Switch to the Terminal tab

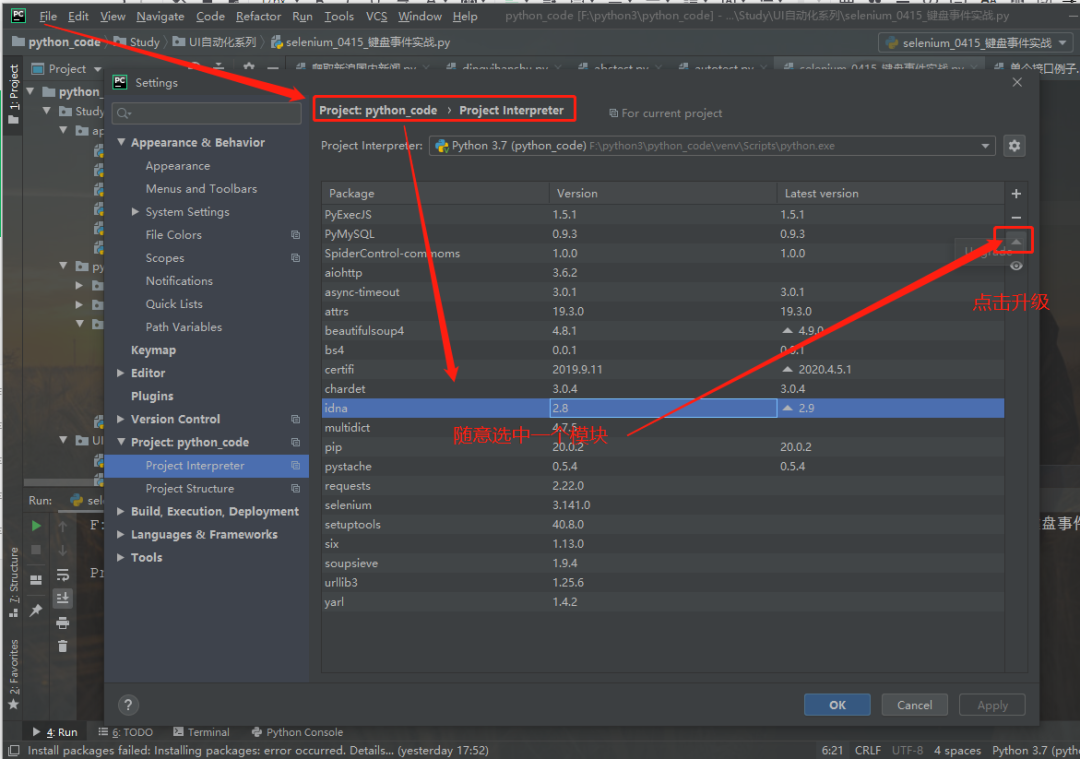click(201, 732)
